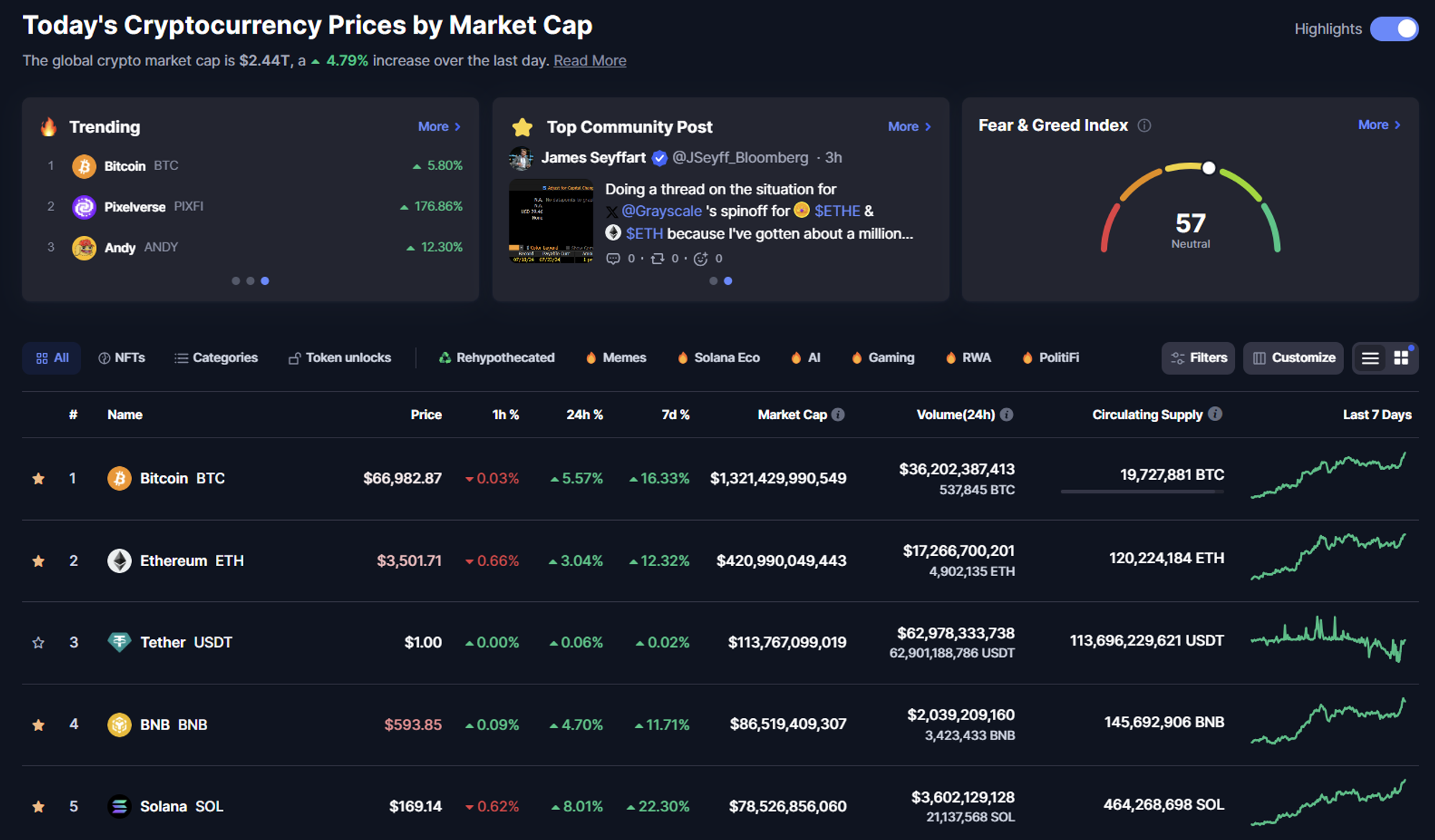Click the Solana coin logo
Viewport: 1435px width, 840px height.
[119, 806]
